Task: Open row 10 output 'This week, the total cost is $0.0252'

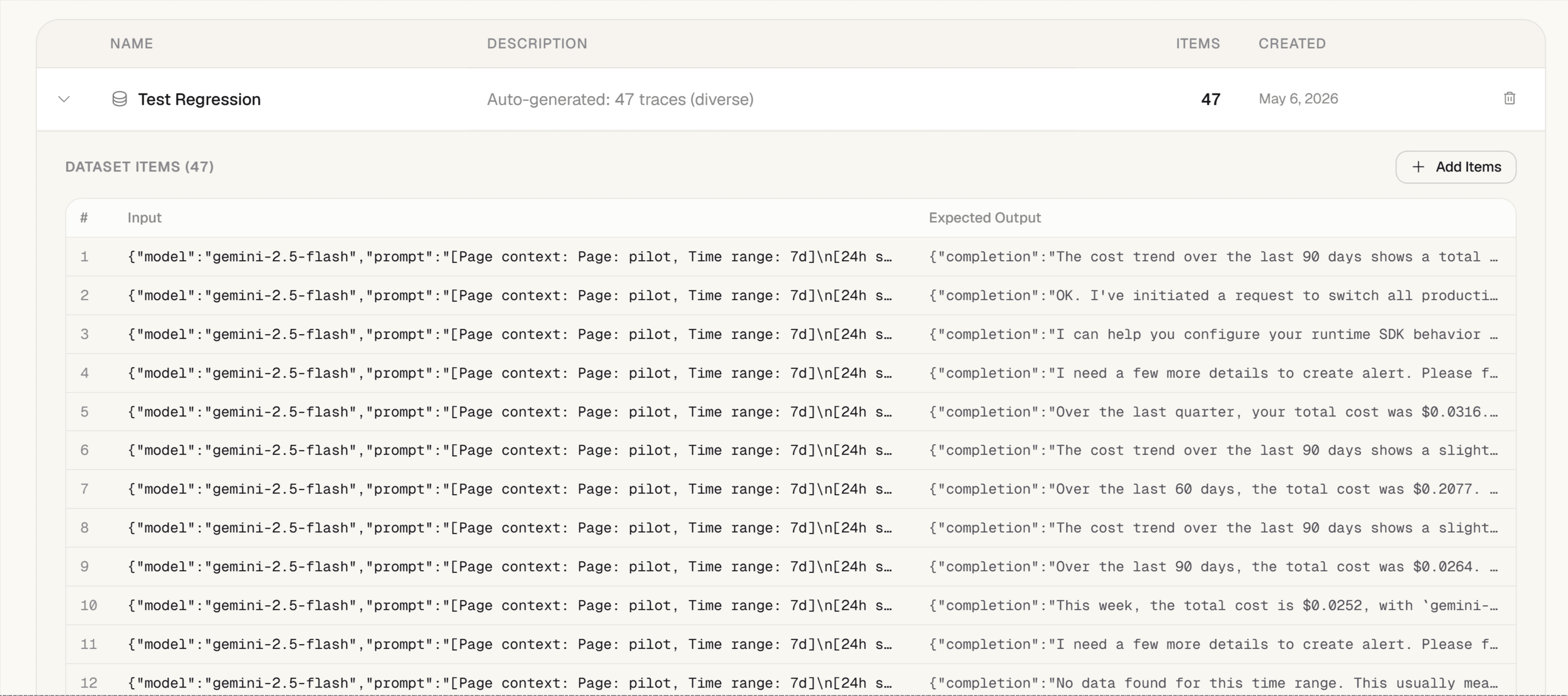Action: (1213, 605)
